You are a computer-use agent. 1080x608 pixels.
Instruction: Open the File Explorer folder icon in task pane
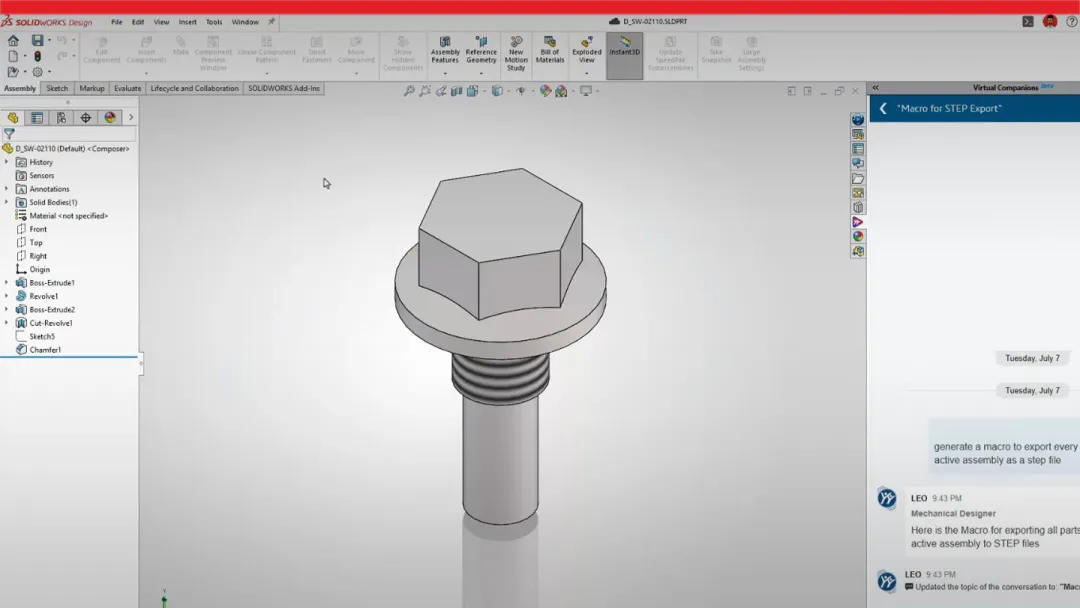coord(858,178)
